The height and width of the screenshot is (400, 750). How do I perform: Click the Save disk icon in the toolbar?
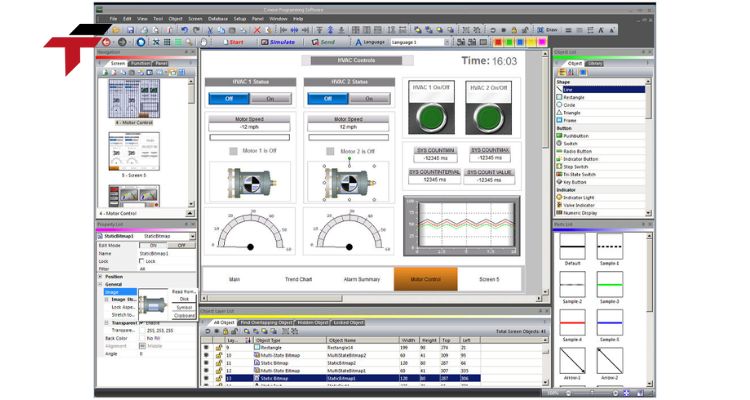point(130,30)
